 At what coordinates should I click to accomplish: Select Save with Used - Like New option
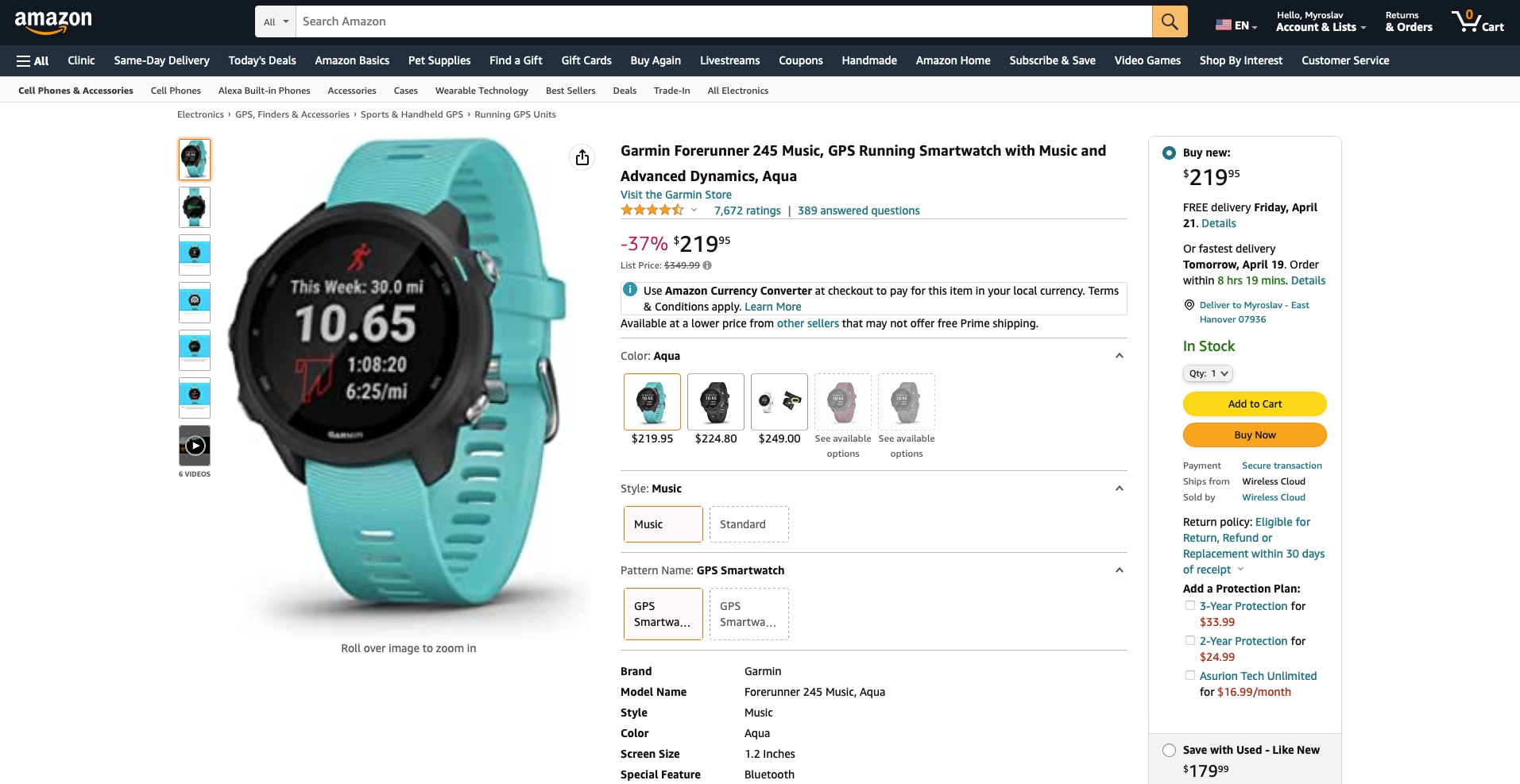(1169, 750)
